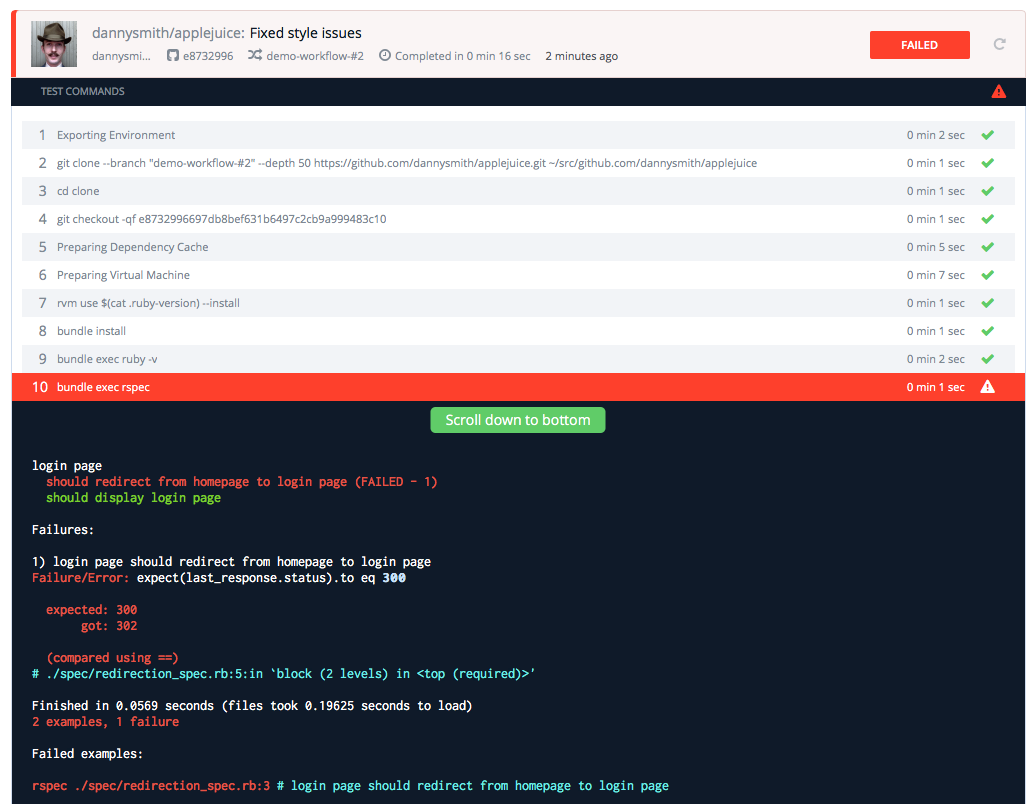Click green checkmark on cd clone row
Viewport: 1035px width, 804px height.
pyautogui.click(x=987, y=191)
